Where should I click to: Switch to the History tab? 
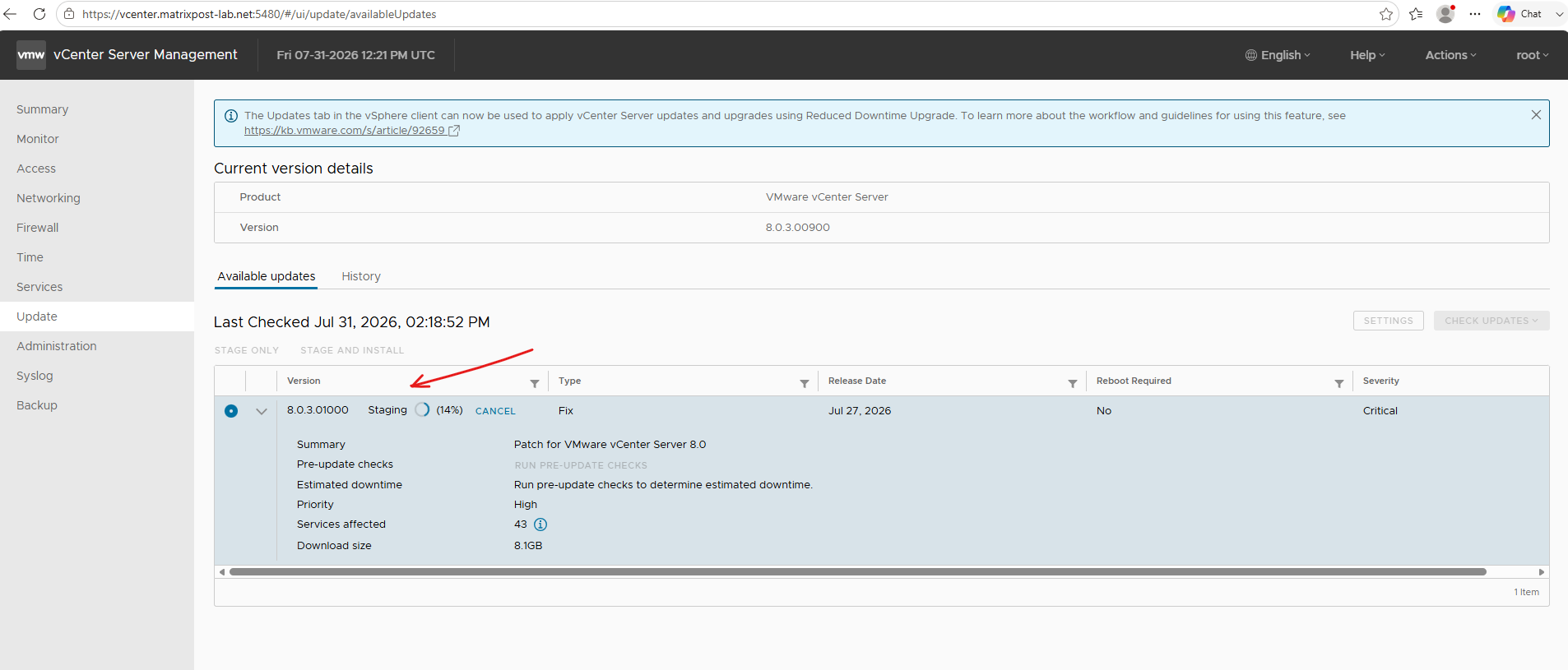click(x=361, y=276)
